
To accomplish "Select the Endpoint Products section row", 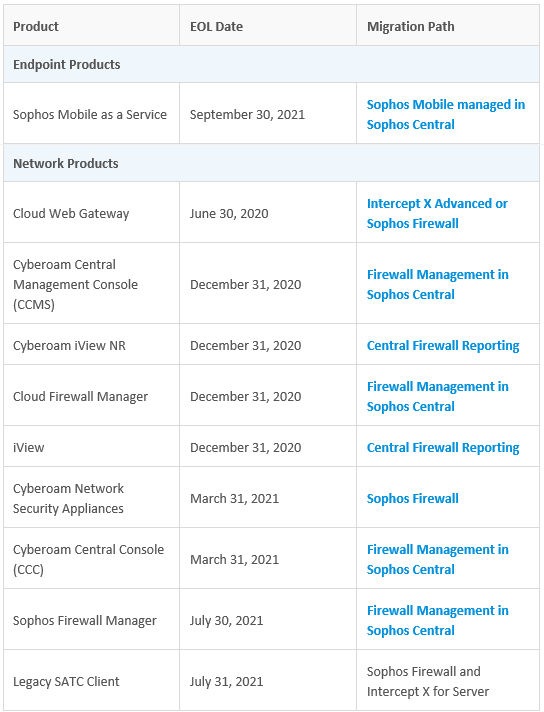I will 272,64.
